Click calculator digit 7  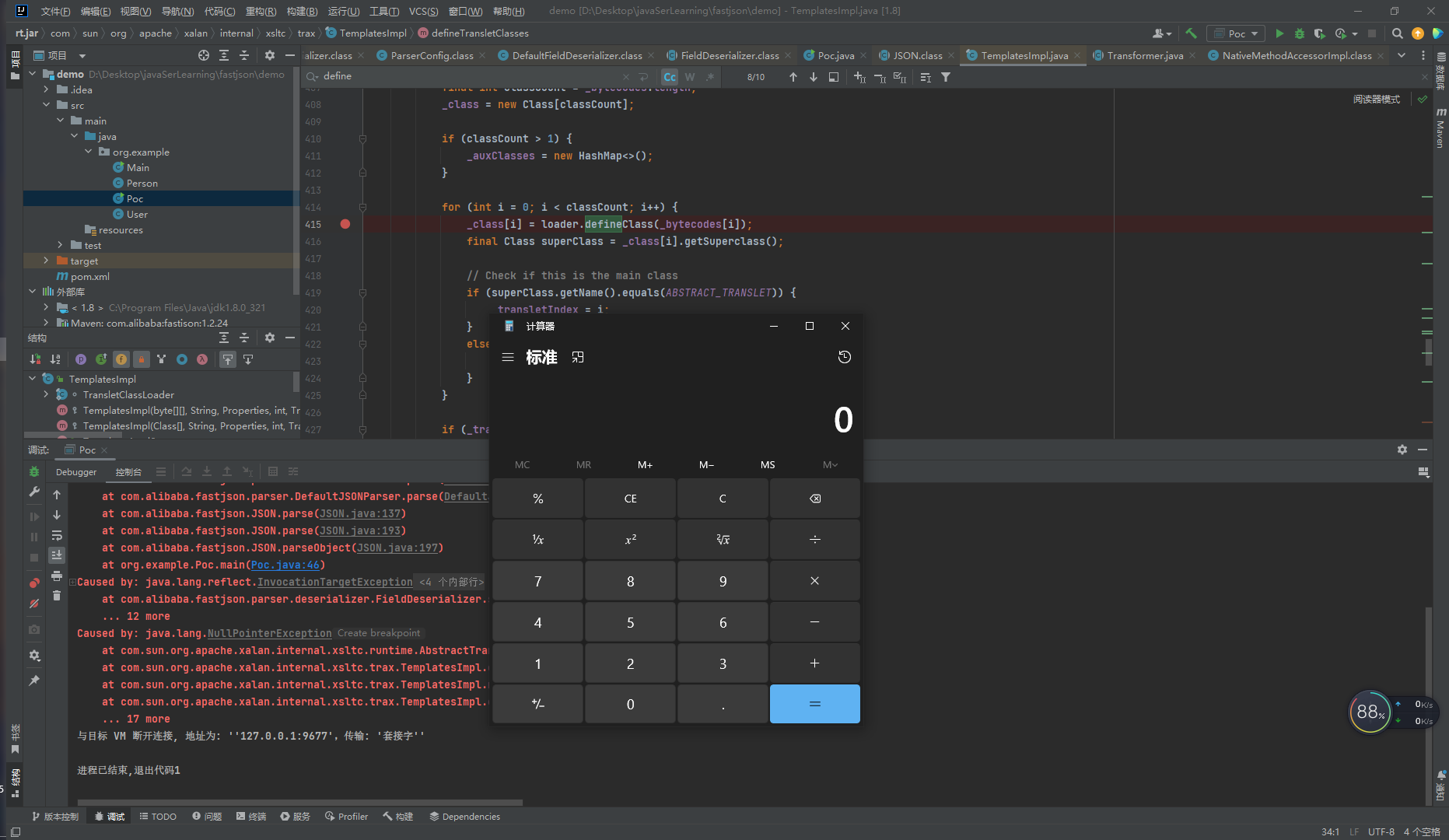click(537, 582)
